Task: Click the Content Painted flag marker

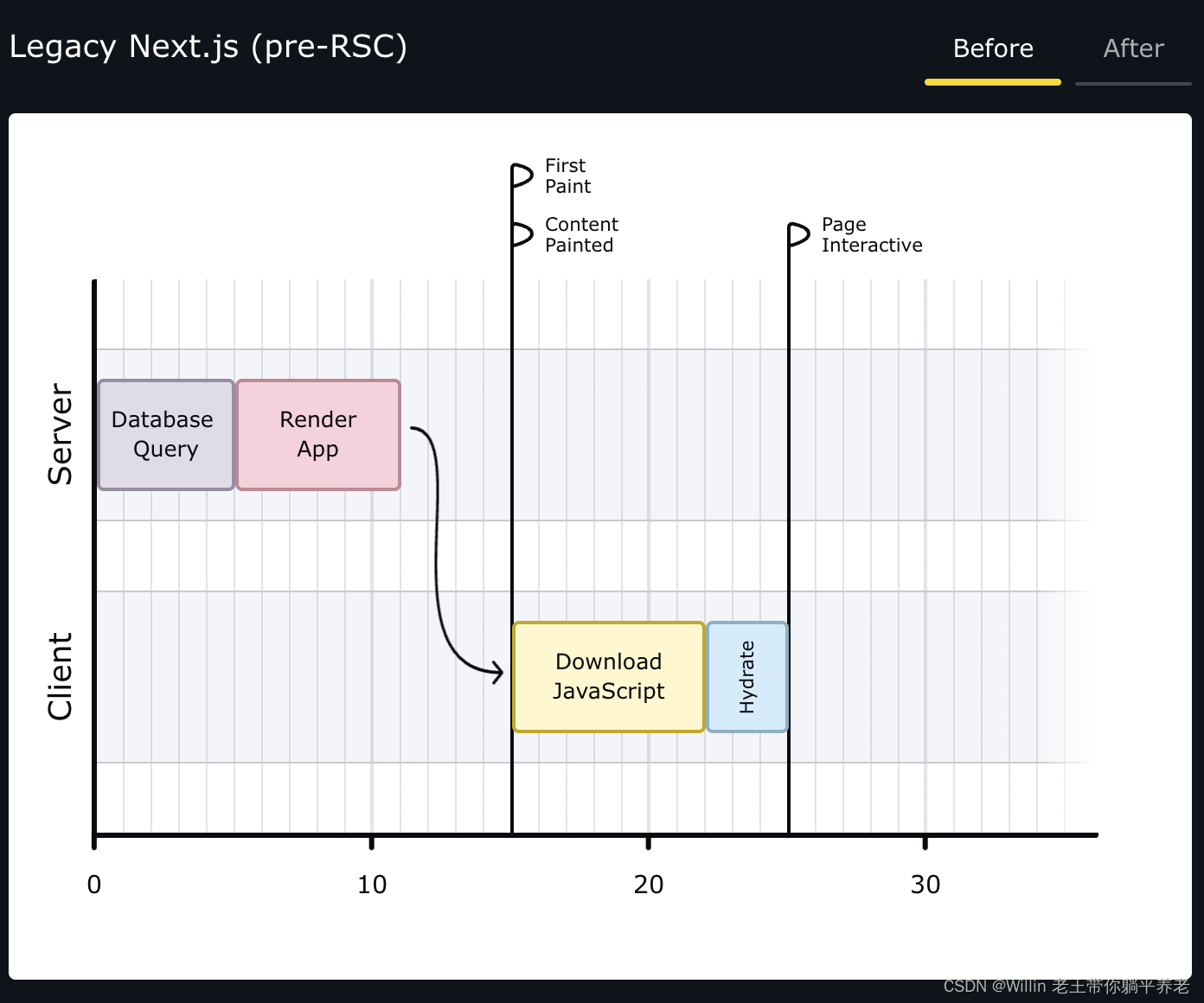Action: point(522,234)
